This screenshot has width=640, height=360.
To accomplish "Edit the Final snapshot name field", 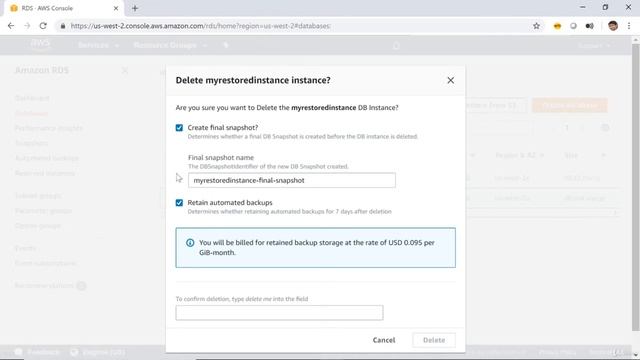I will [x=291, y=180].
